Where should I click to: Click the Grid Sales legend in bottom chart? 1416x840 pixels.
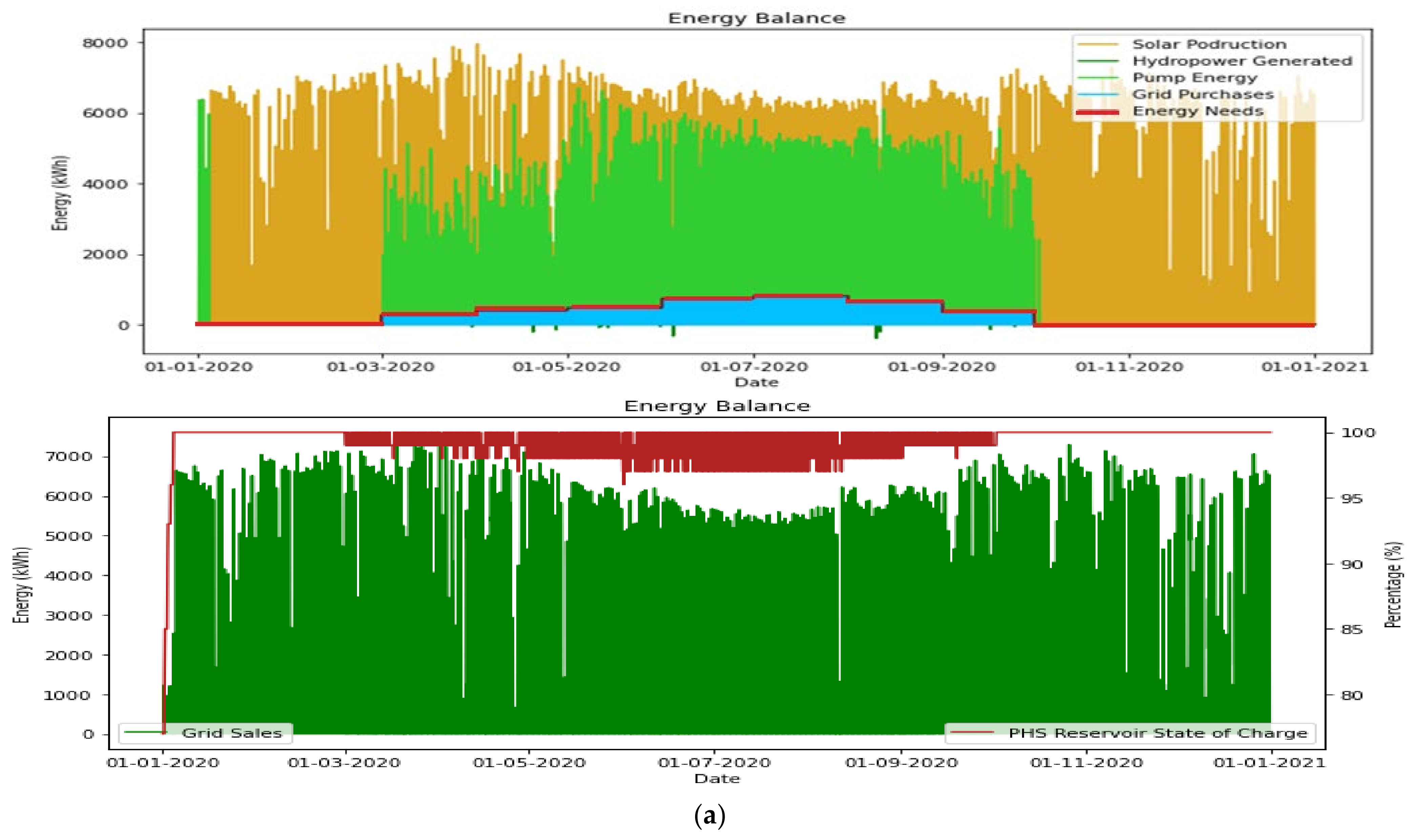coord(231,733)
